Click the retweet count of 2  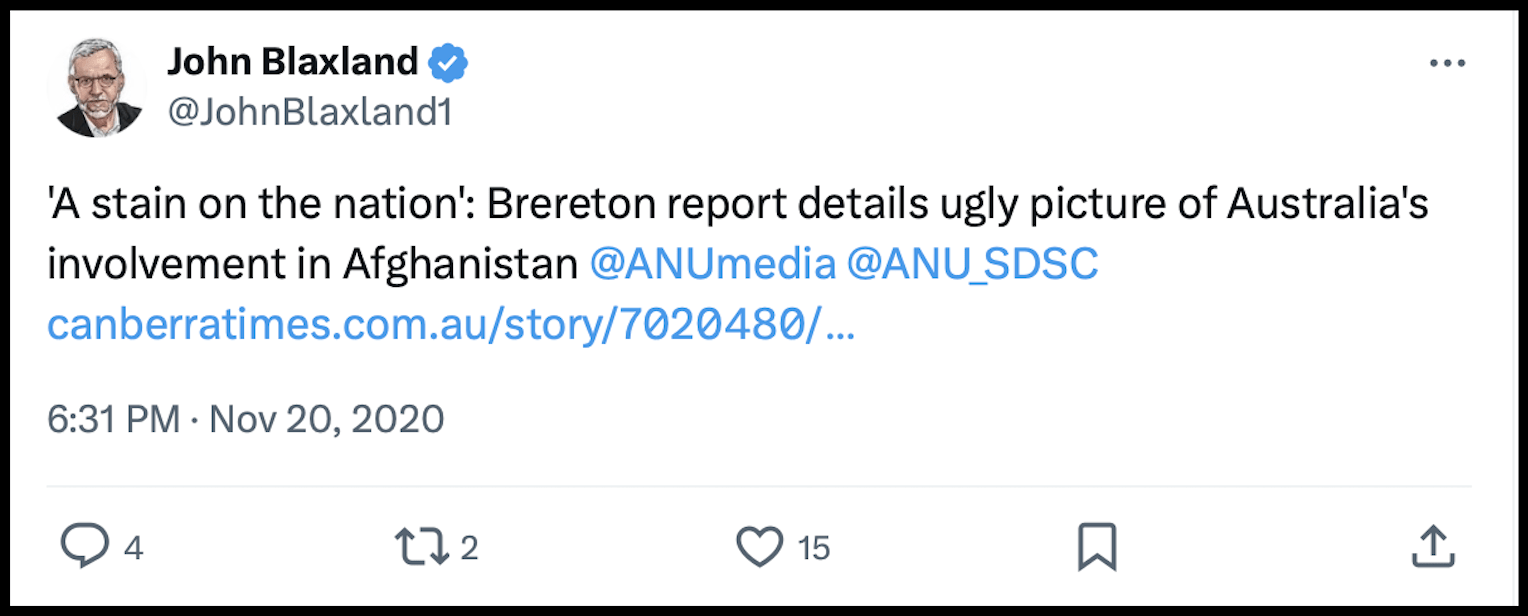[468, 548]
